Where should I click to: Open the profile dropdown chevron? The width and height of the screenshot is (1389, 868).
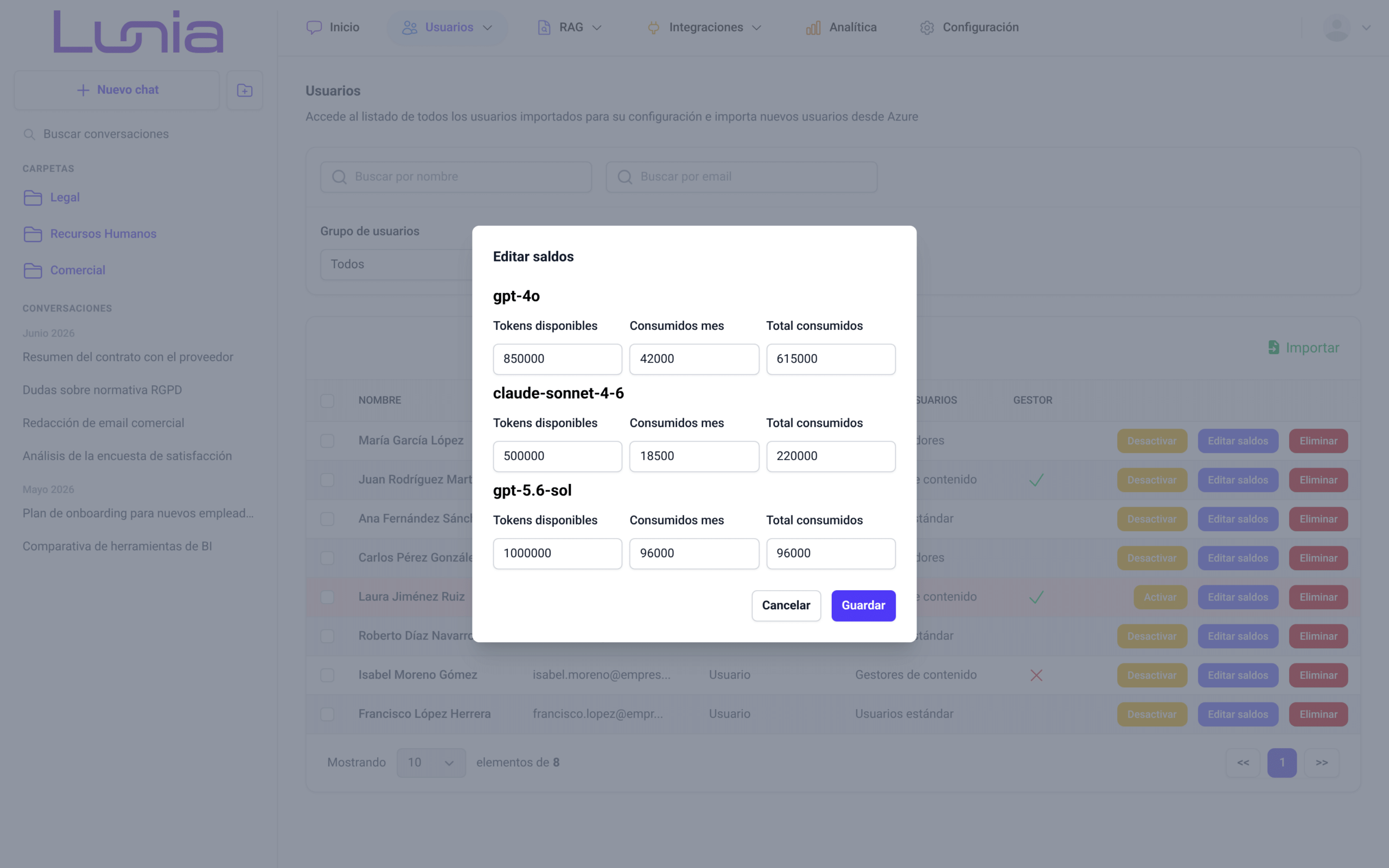point(1366,28)
